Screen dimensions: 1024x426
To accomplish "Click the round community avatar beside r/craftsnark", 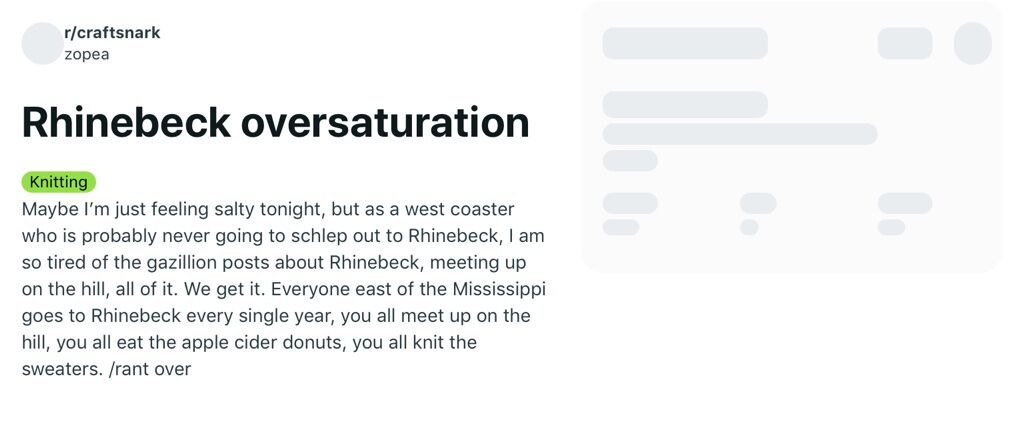I will 42,43.
